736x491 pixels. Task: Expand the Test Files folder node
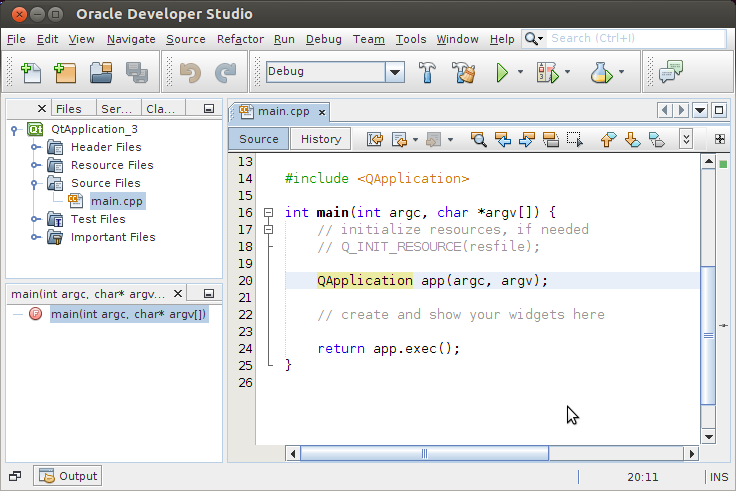(x=34, y=219)
